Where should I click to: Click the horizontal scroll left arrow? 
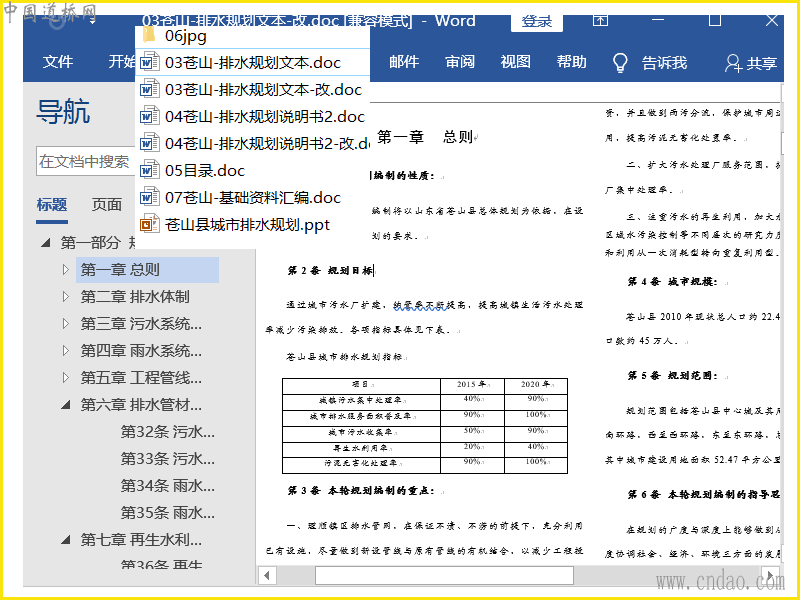pos(266,576)
